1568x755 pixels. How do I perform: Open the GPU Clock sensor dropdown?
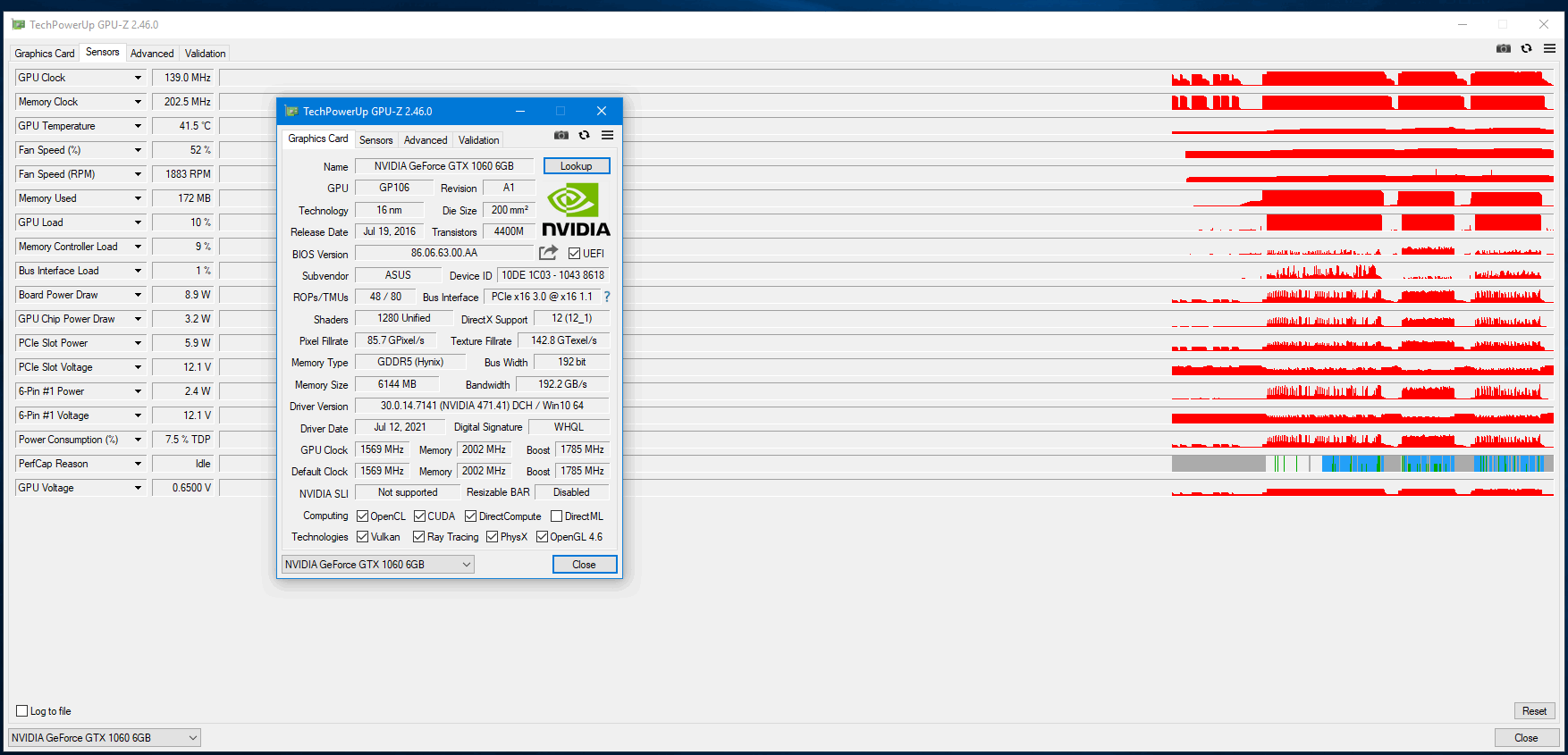click(138, 78)
